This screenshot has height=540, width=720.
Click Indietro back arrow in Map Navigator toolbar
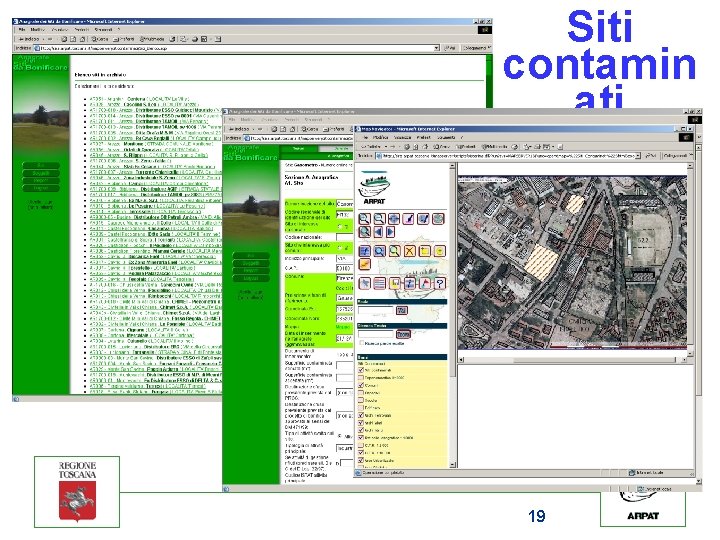(371, 146)
